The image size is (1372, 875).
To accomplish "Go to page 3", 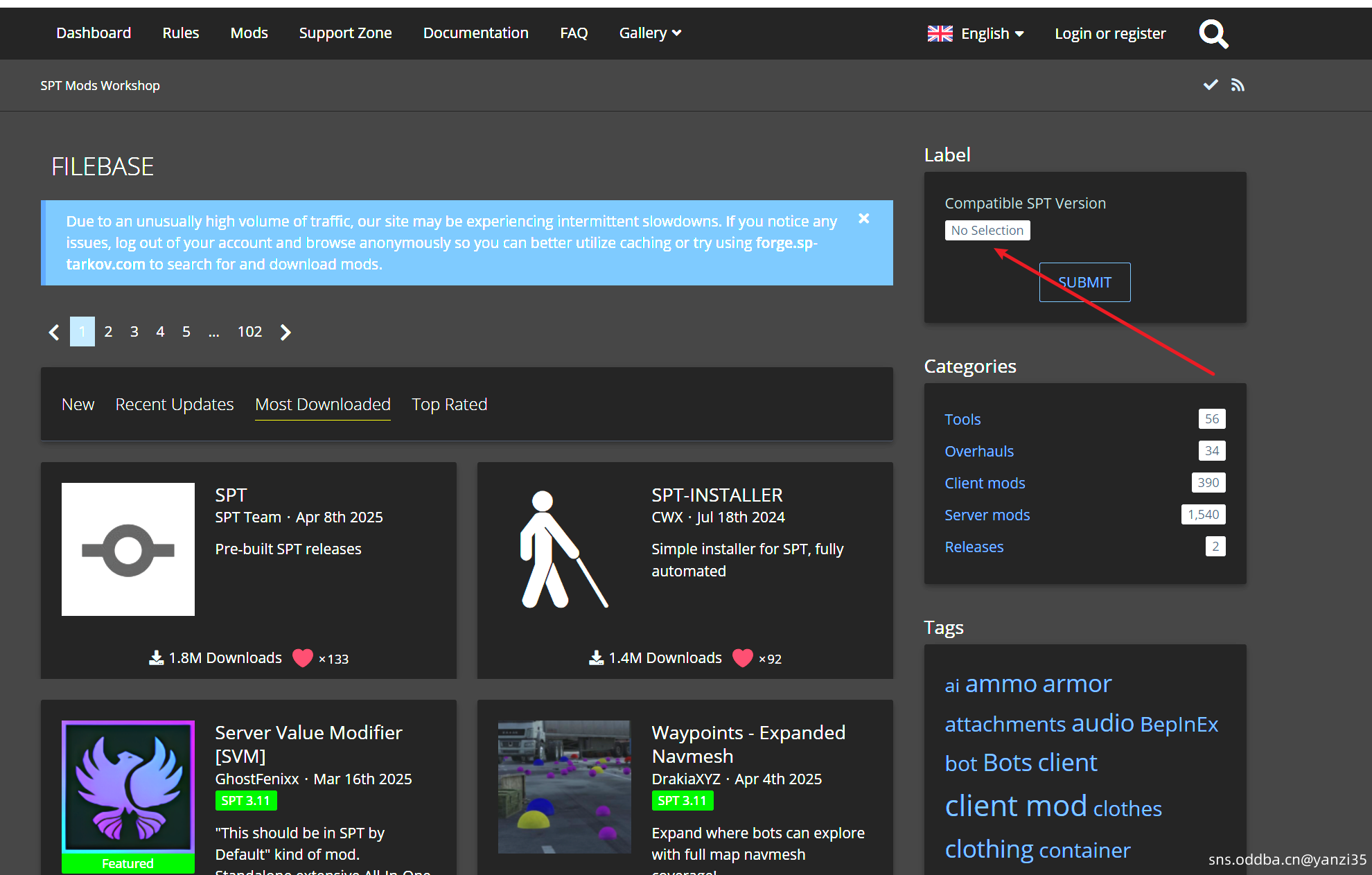I will tap(134, 332).
